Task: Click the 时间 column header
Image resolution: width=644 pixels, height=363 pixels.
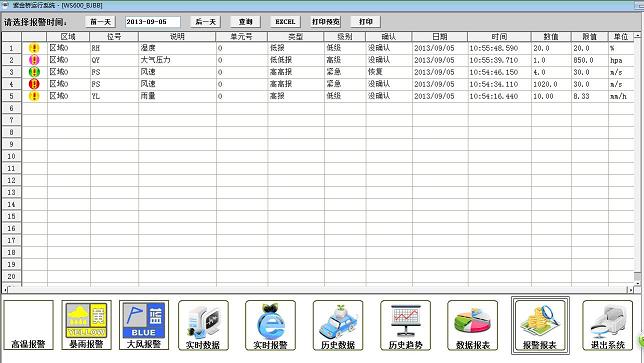Action: tap(499, 37)
